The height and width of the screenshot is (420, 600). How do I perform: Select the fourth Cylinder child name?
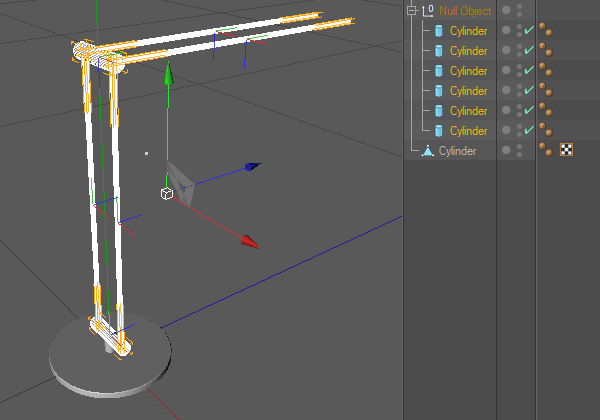468,91
